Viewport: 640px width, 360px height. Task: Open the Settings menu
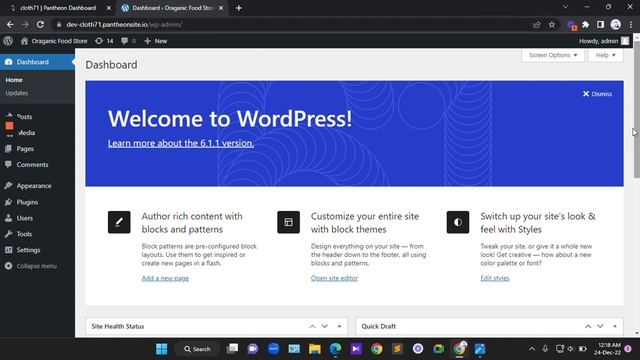pyautogui.click(x=28, y=250)
